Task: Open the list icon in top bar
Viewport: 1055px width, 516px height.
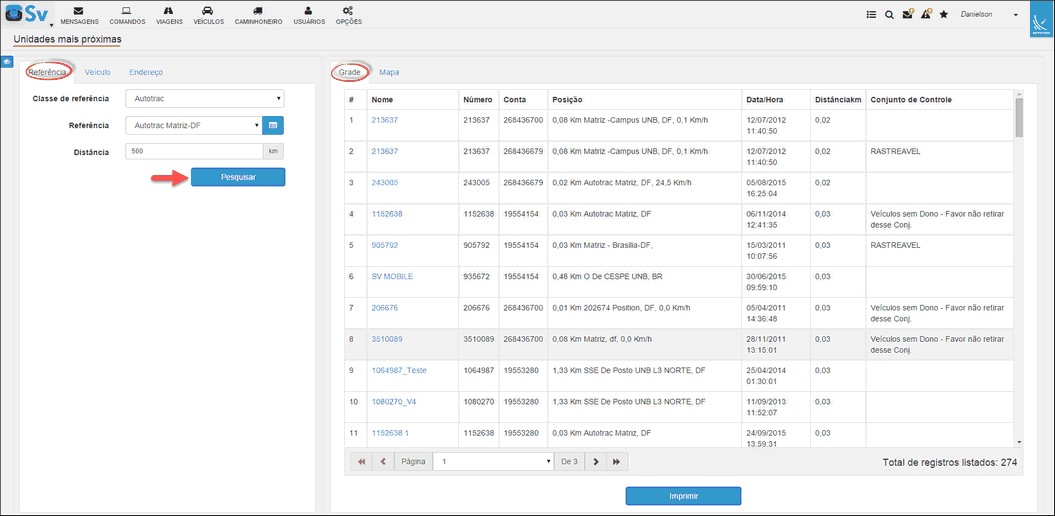Action: pos(871,15)
